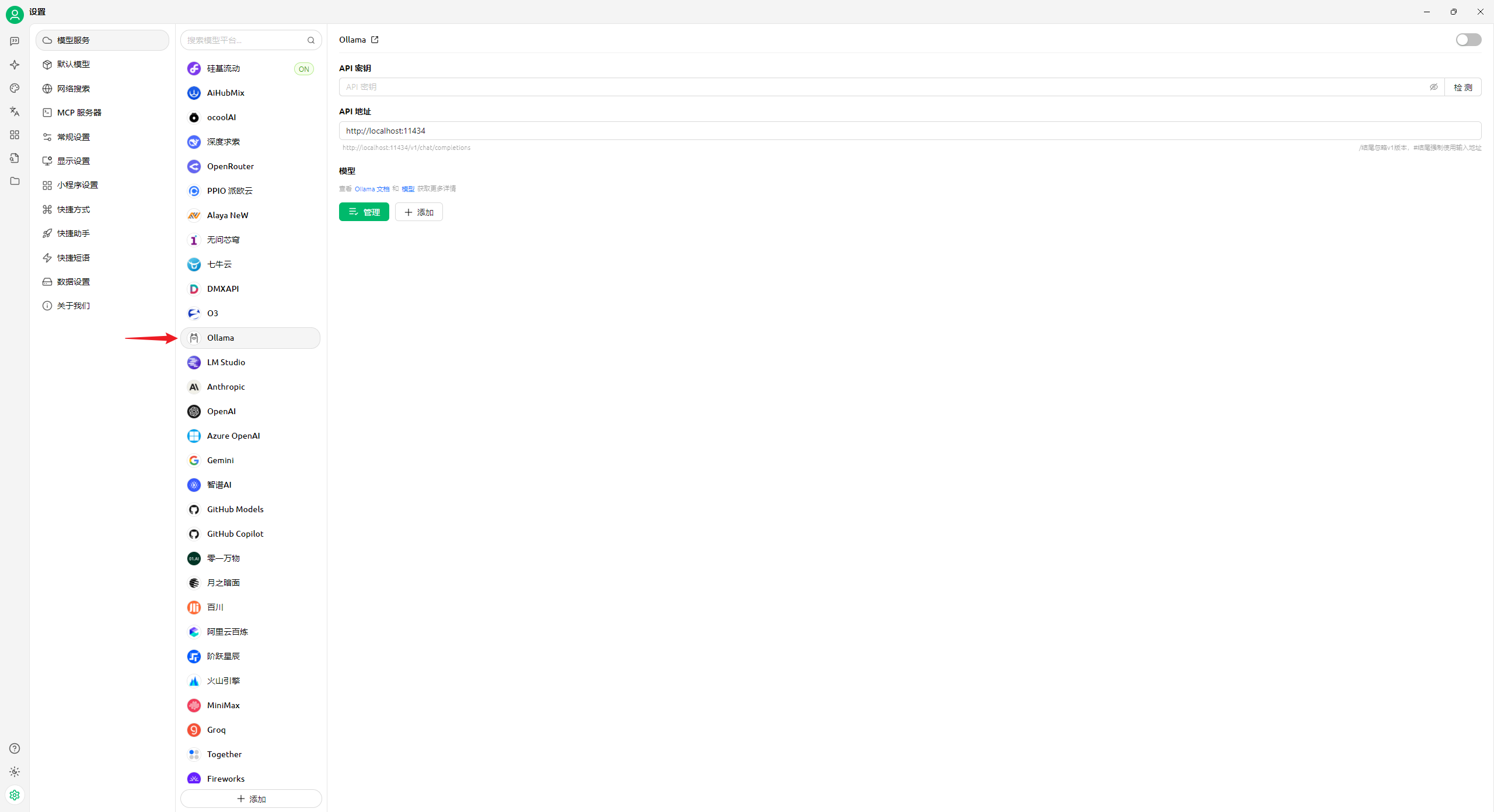Image resolution: width=1494 pixels, height=812 pixels.
Task: Open the translate icon in sidebar
Action: 15,111
